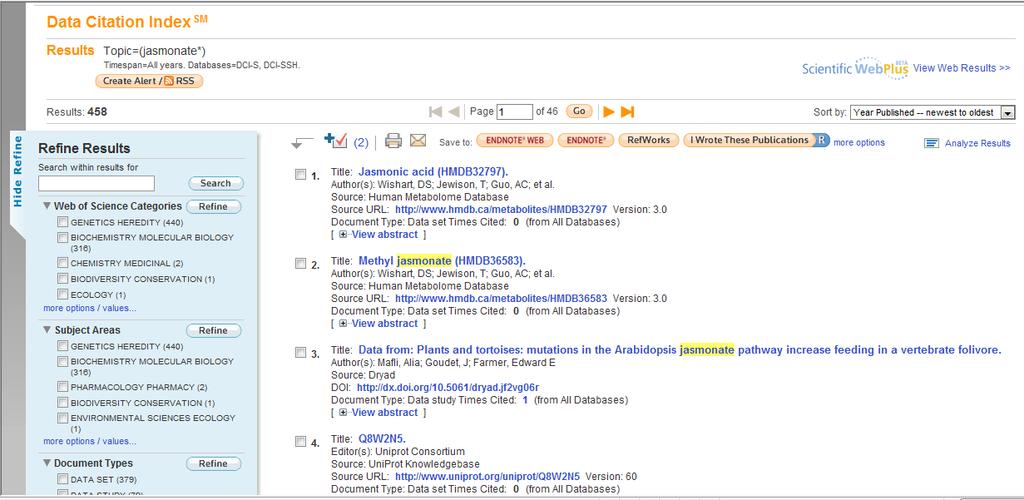
Task: Check DATA SET (379) document type box
Action: 62,479
